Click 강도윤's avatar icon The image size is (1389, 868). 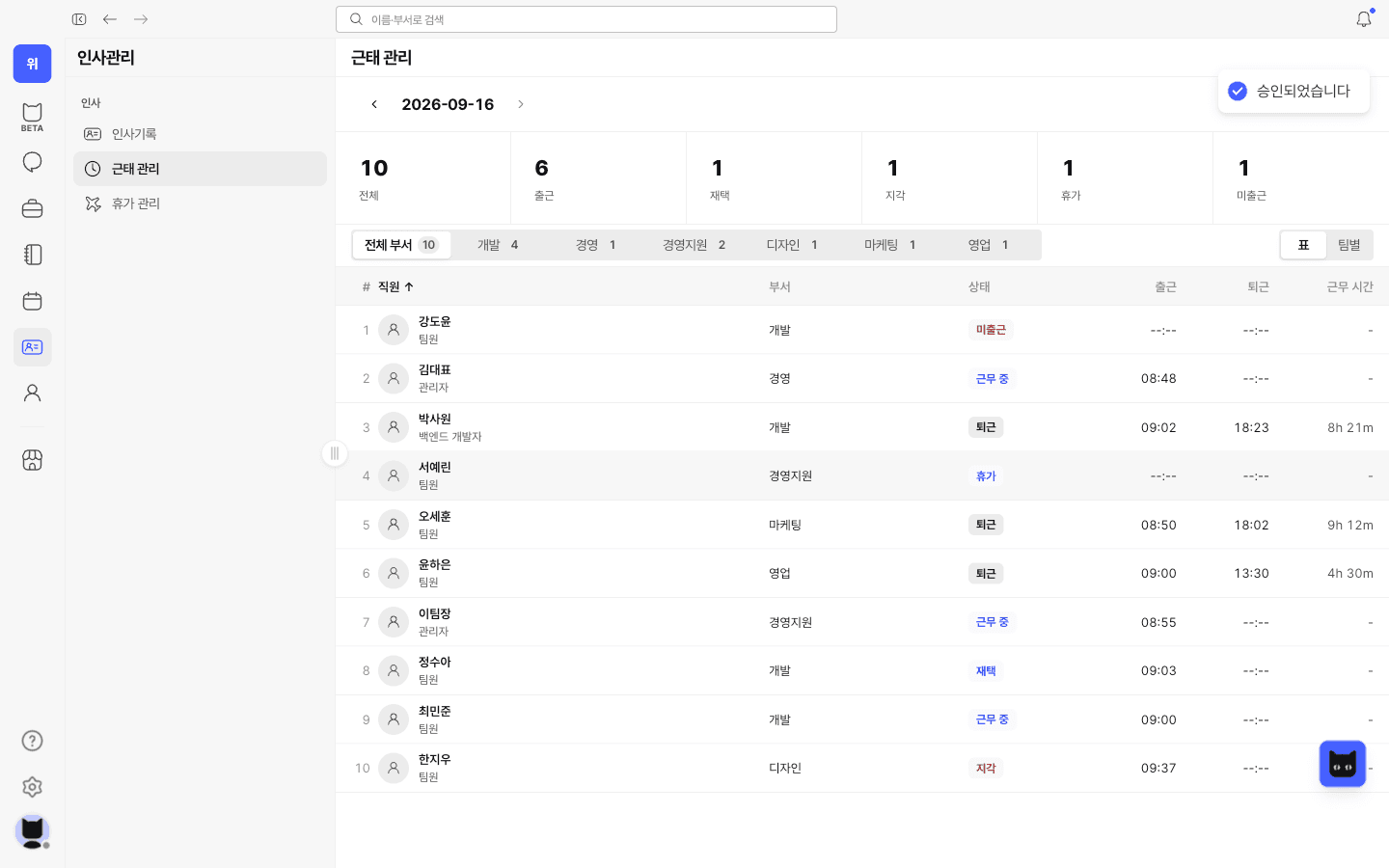[x=394, y=330]
